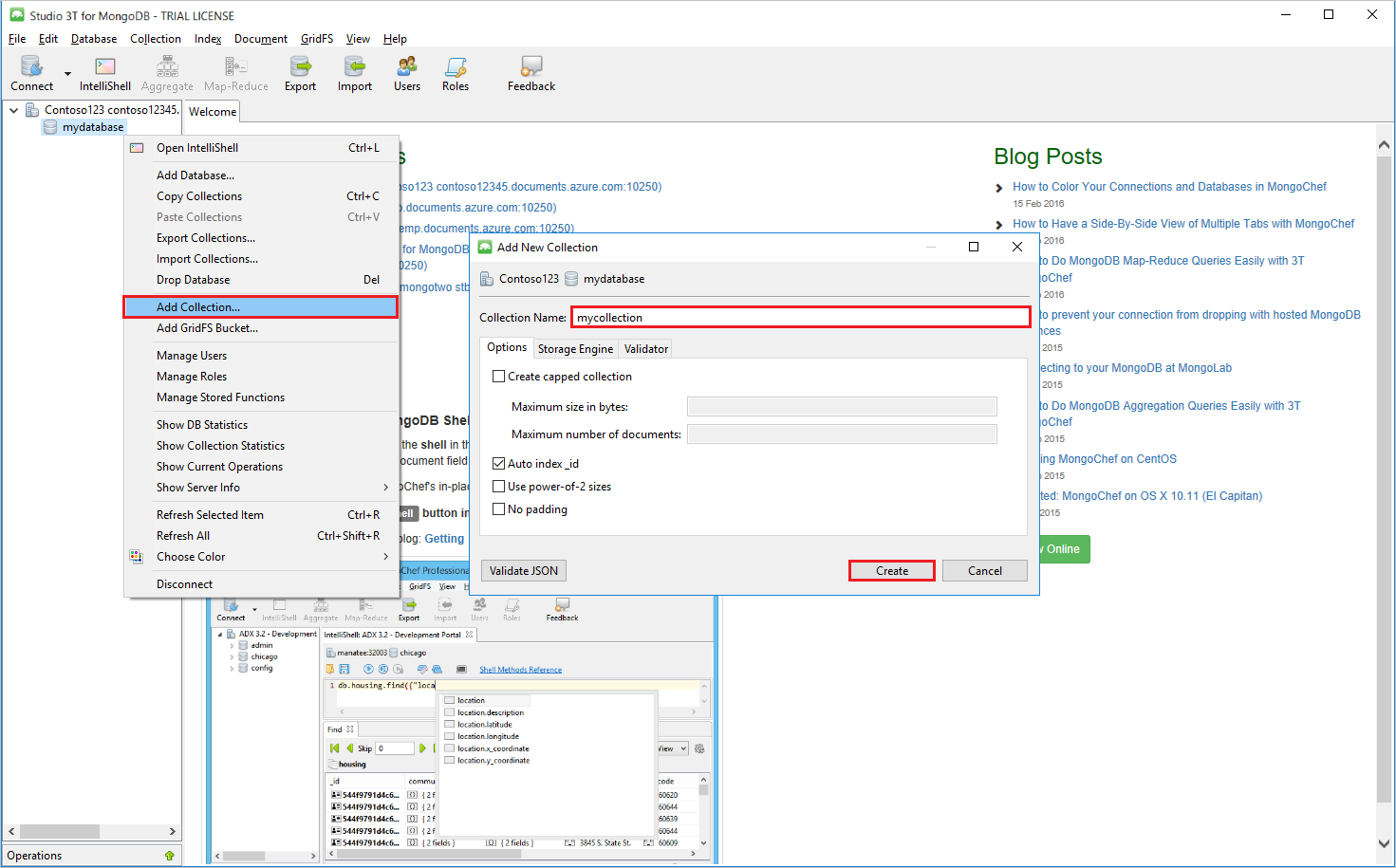Click the Create button
Viewport: 1396px width, 868px height.
890,570
